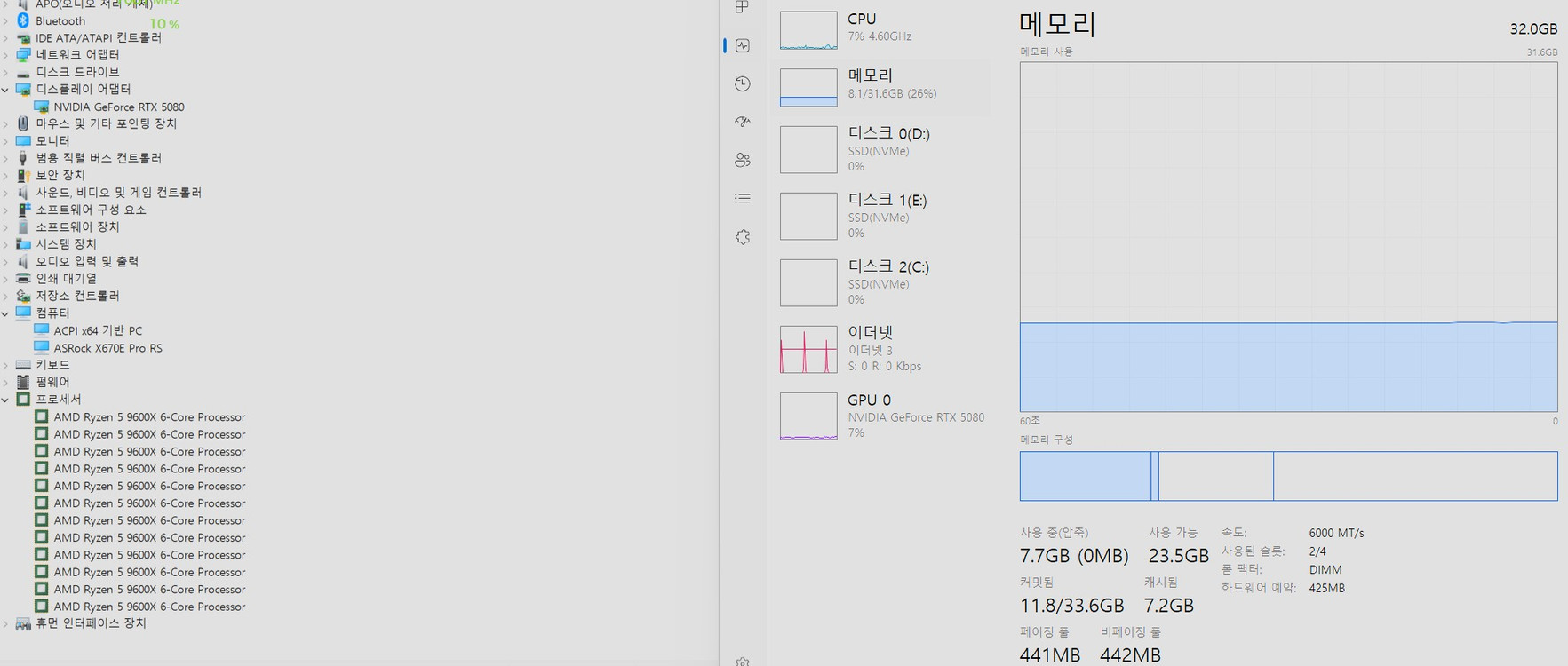
Task: Open the Services puzzle icon in Task Manager sidebar
Action: 743,237
